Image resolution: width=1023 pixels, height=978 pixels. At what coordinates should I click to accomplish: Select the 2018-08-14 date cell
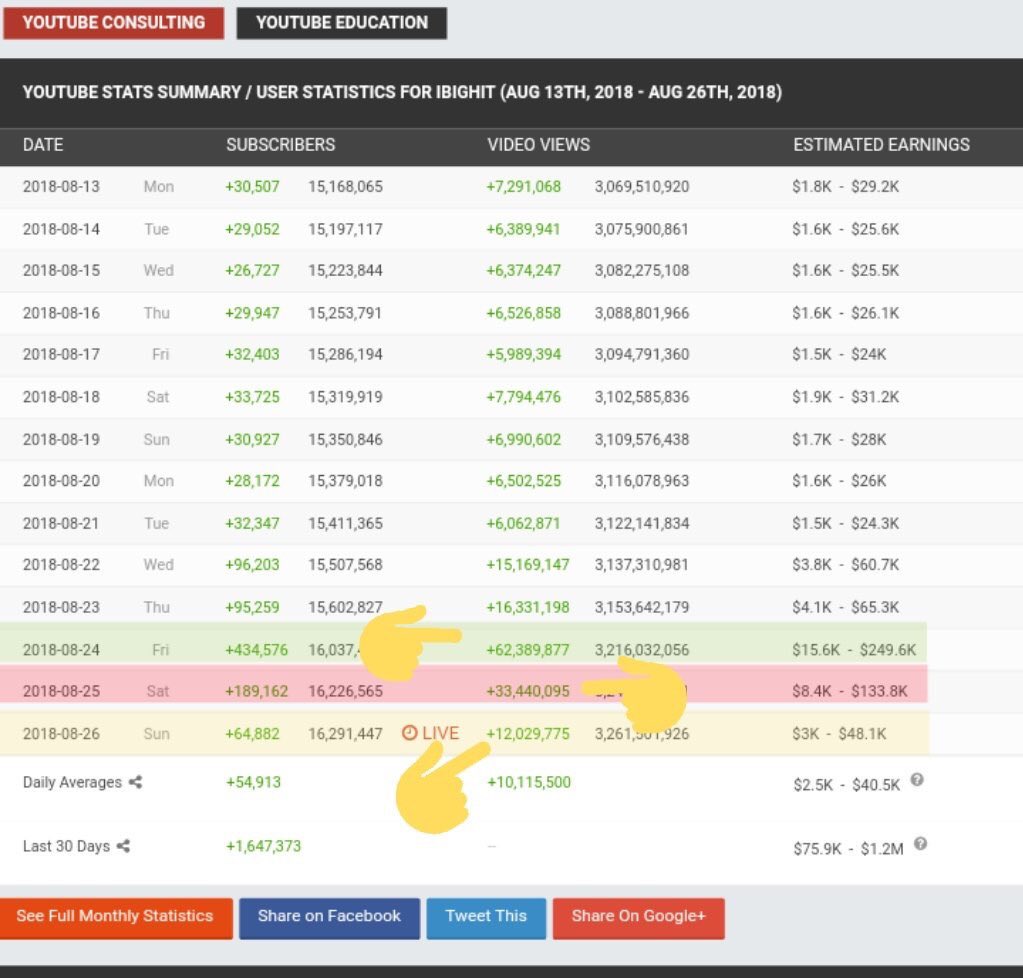point(61,229)
